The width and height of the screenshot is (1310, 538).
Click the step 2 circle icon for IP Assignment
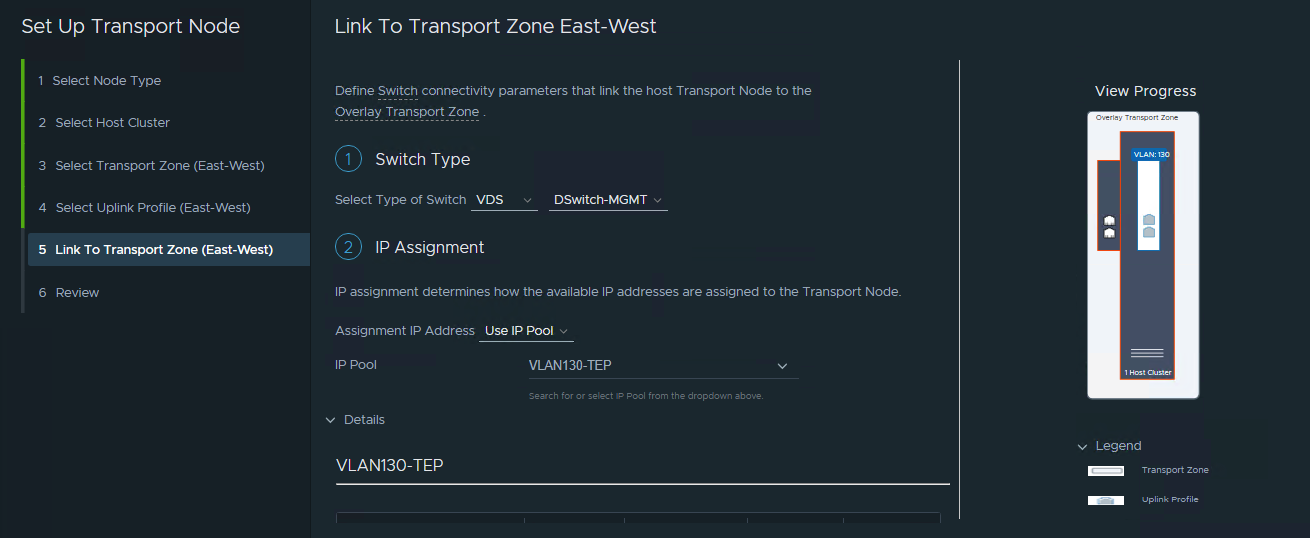point(348,247)
